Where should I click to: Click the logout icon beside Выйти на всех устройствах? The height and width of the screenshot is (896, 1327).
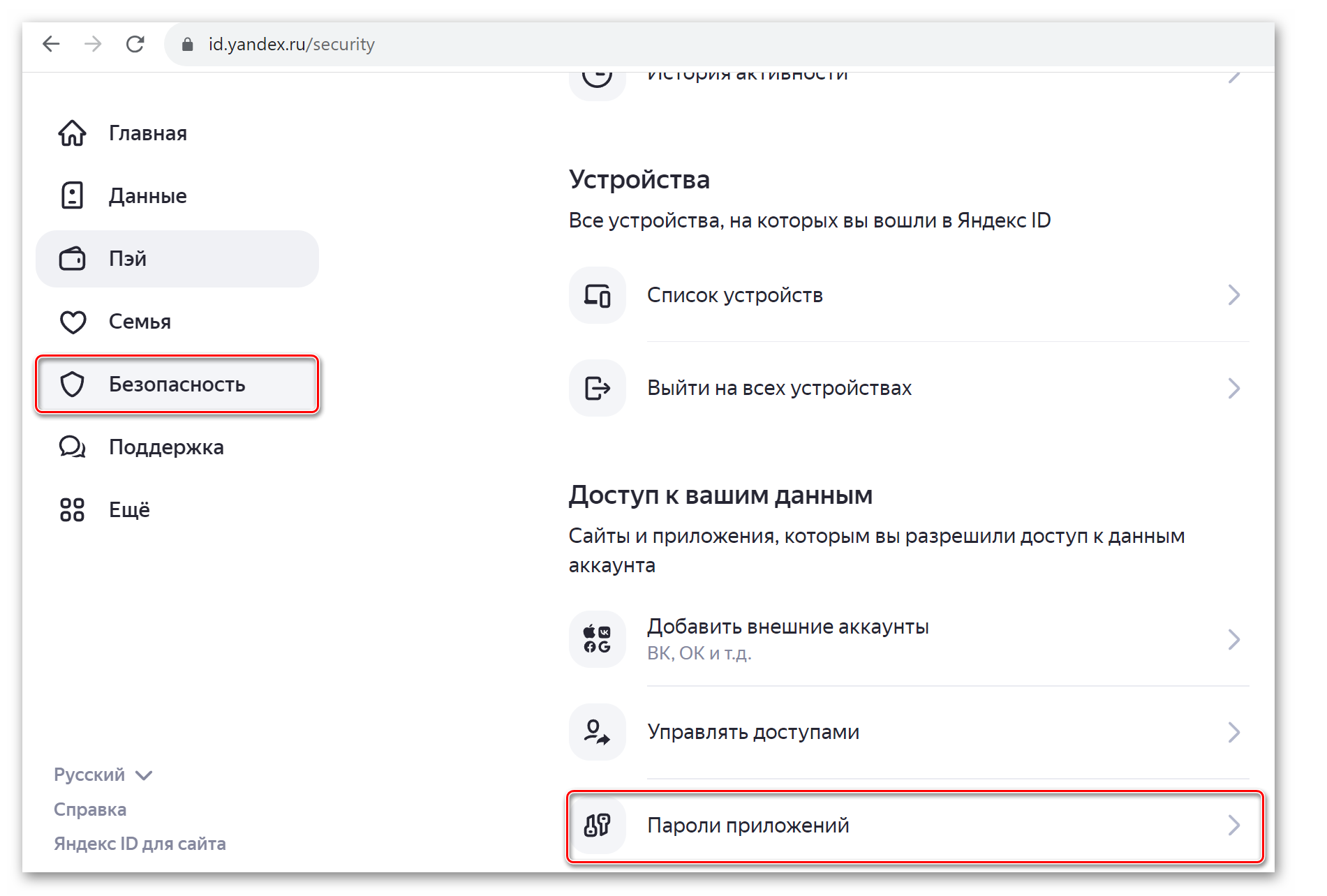(597, 388)
